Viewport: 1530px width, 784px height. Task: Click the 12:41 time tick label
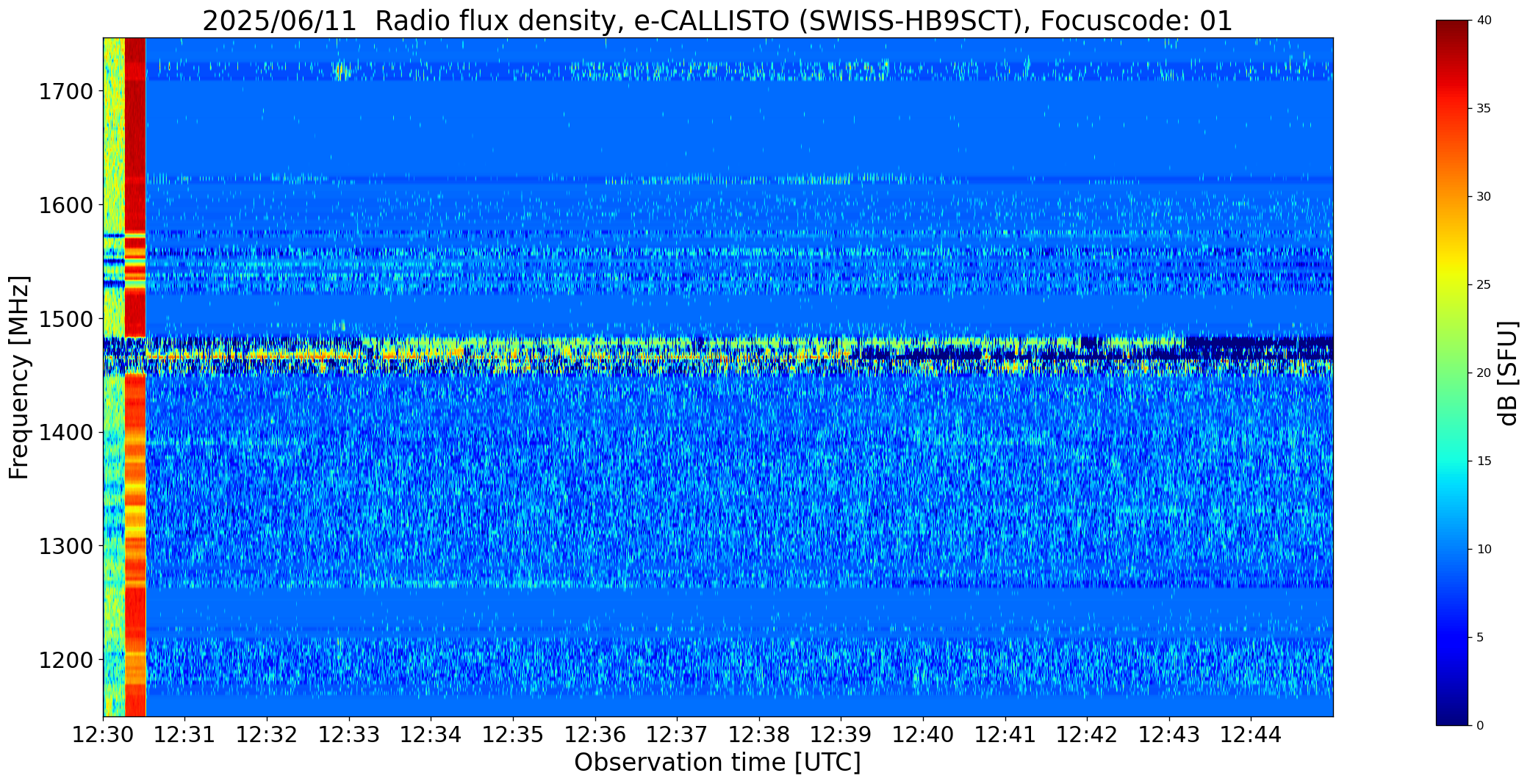(1005, 735)
